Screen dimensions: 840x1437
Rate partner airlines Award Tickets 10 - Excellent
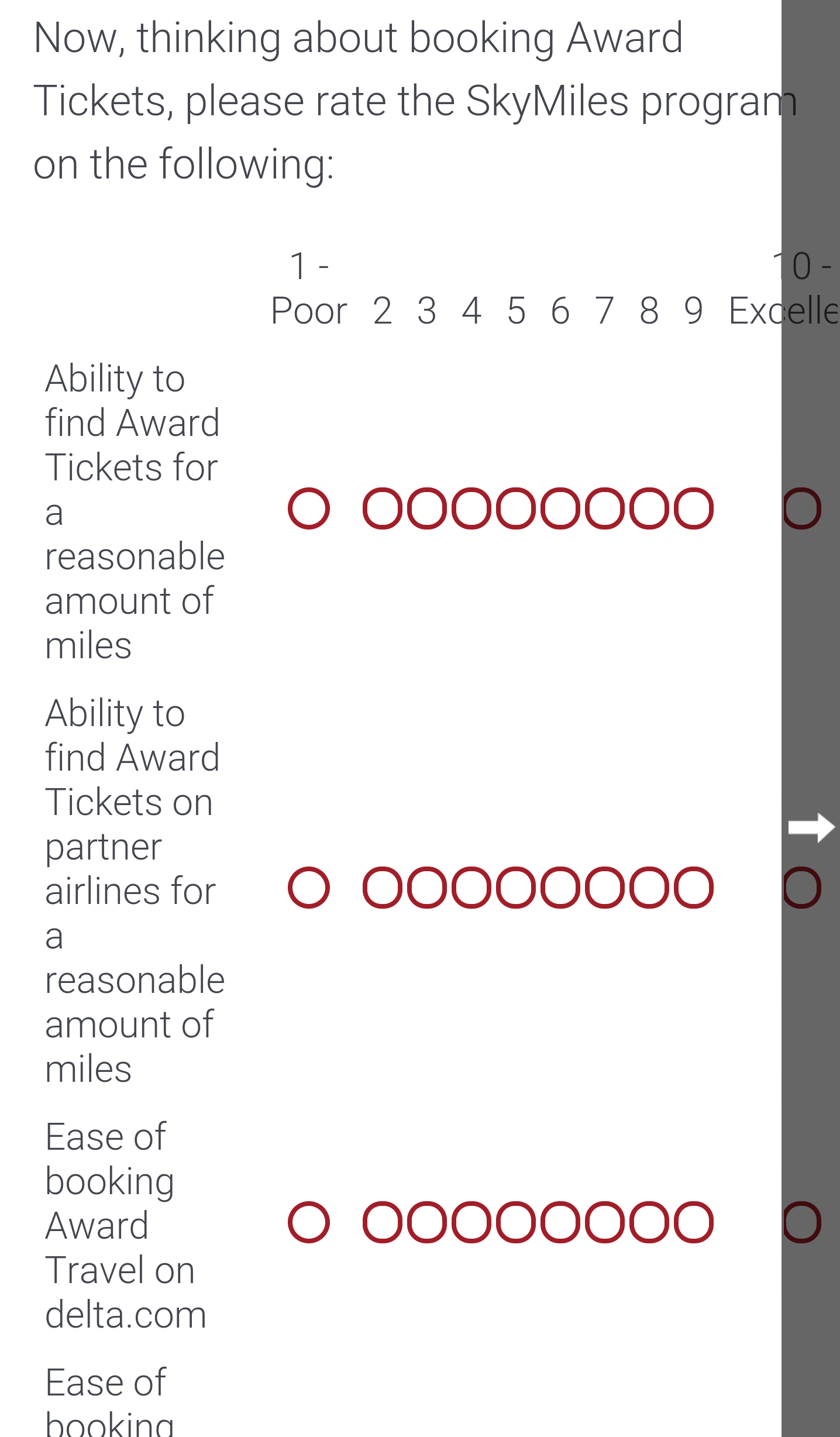pyautogui.click(x=803, y=888)
